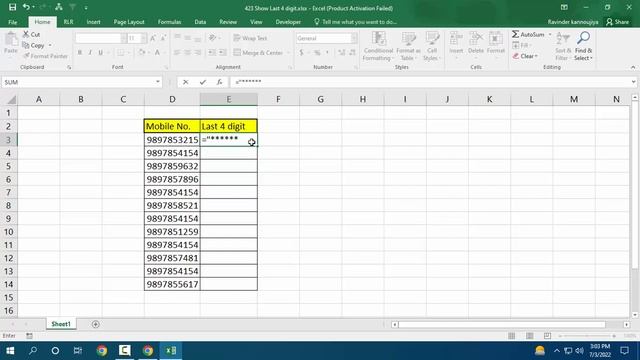Open Clipboard dialog launcher
640x360 pixels.
tap(69, 67)
